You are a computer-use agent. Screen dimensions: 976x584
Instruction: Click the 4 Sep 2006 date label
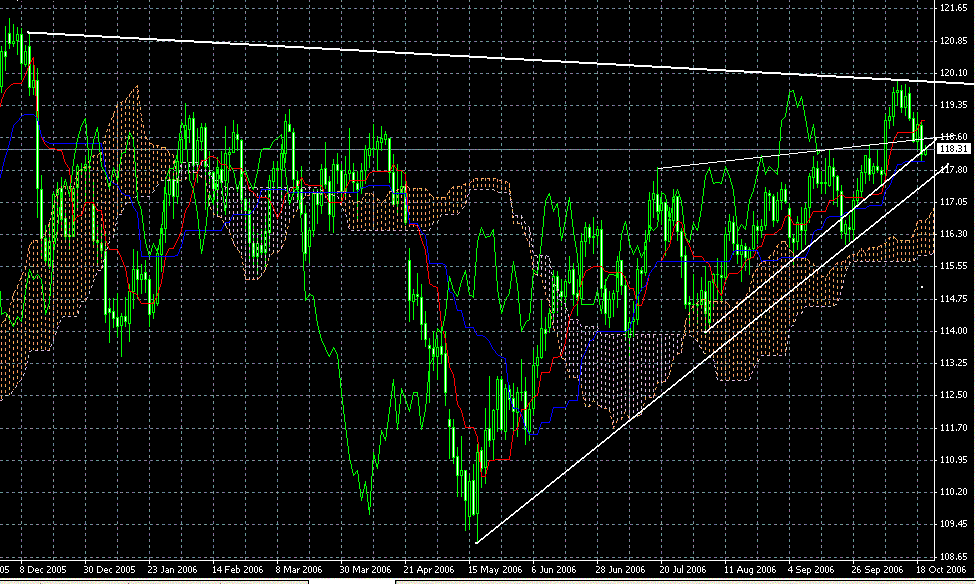[x=811, y=570]
